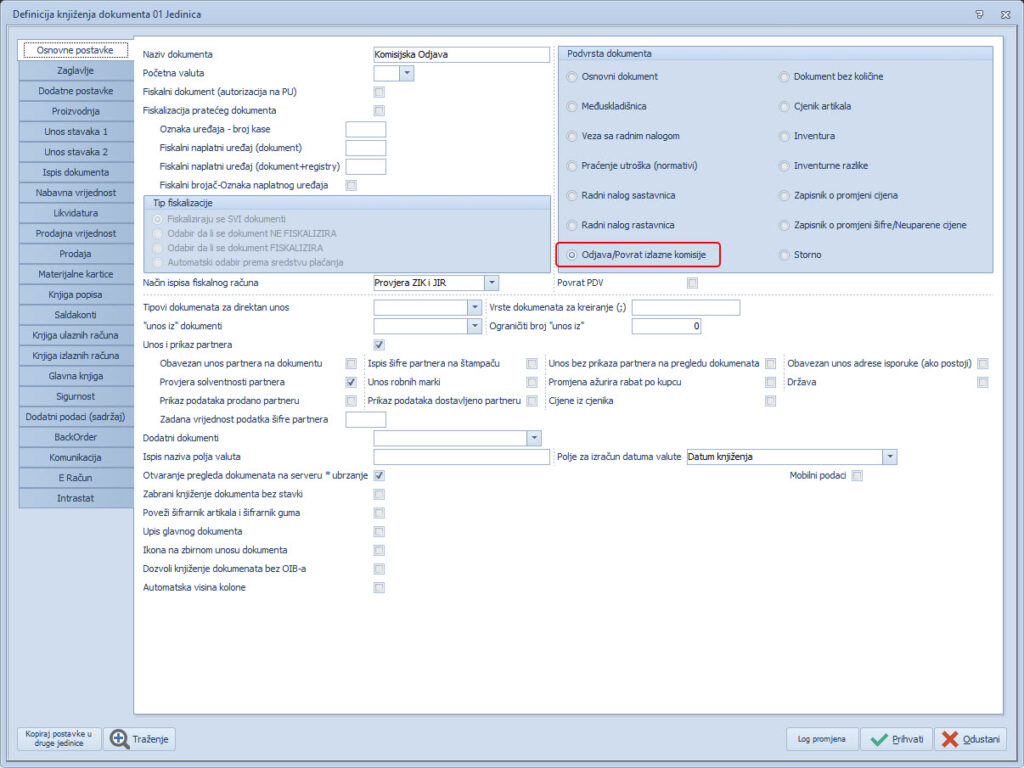Expand the Polje za izračun datuma valute dropdown
The width and height of the screenshot is (1024, 768).
coord(889,457)
